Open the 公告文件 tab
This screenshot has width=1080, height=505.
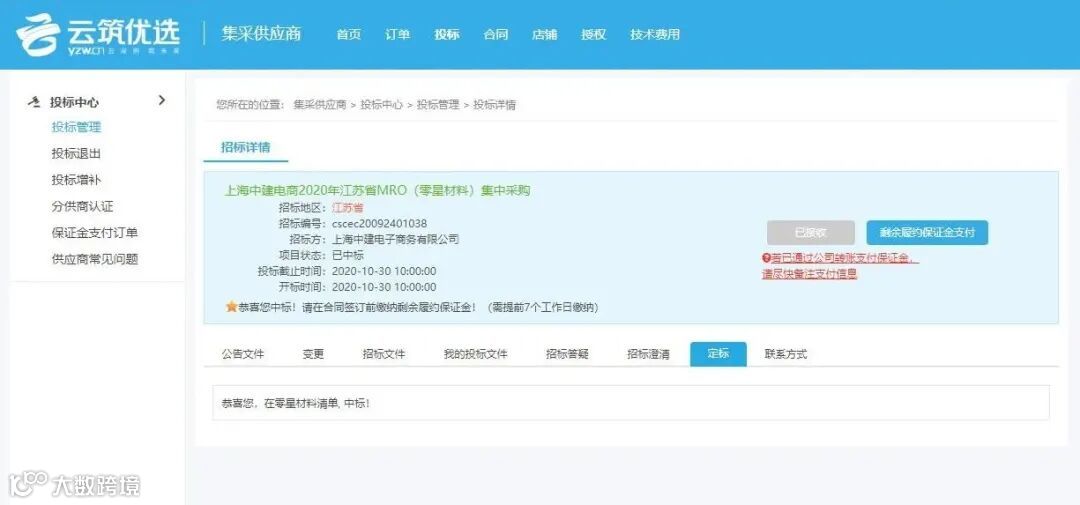pos(242,354)
